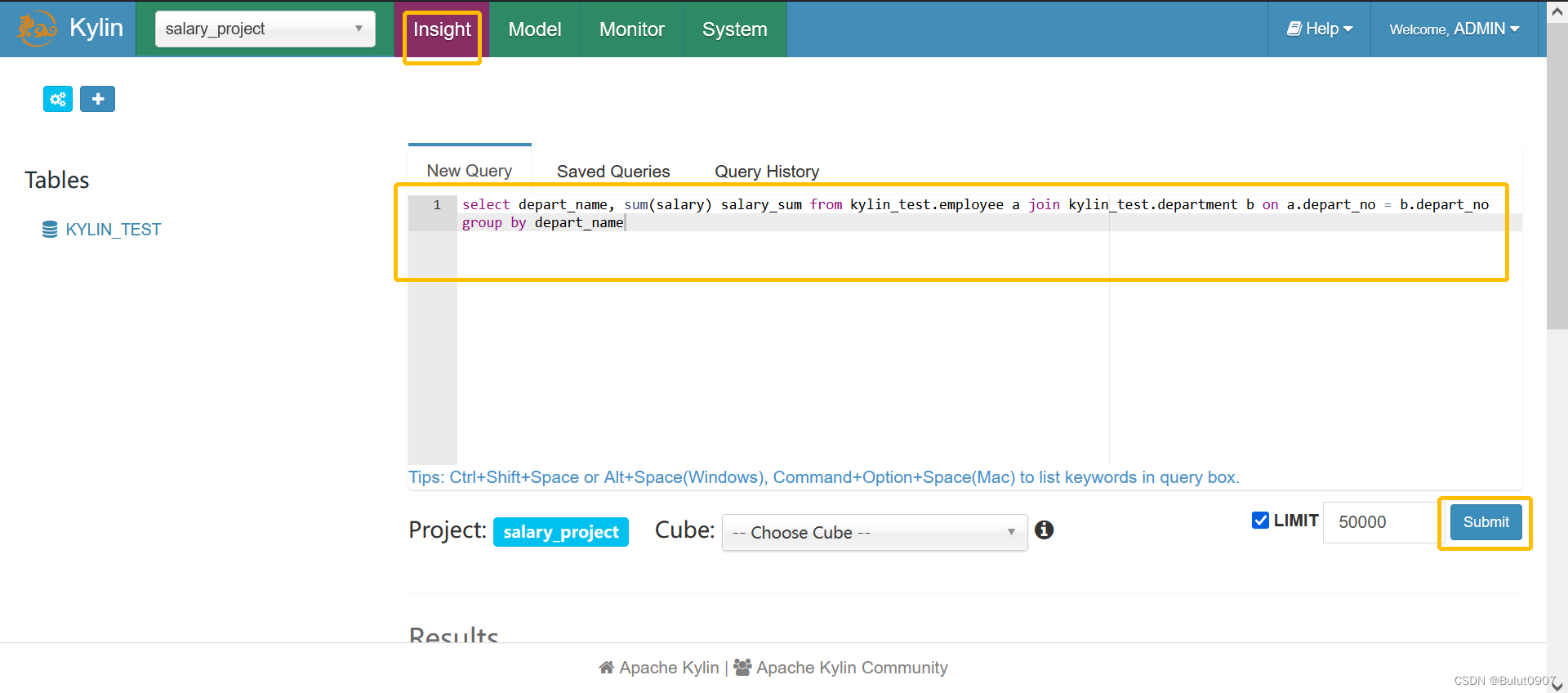Open the System tab

click(x=735, y=29)
